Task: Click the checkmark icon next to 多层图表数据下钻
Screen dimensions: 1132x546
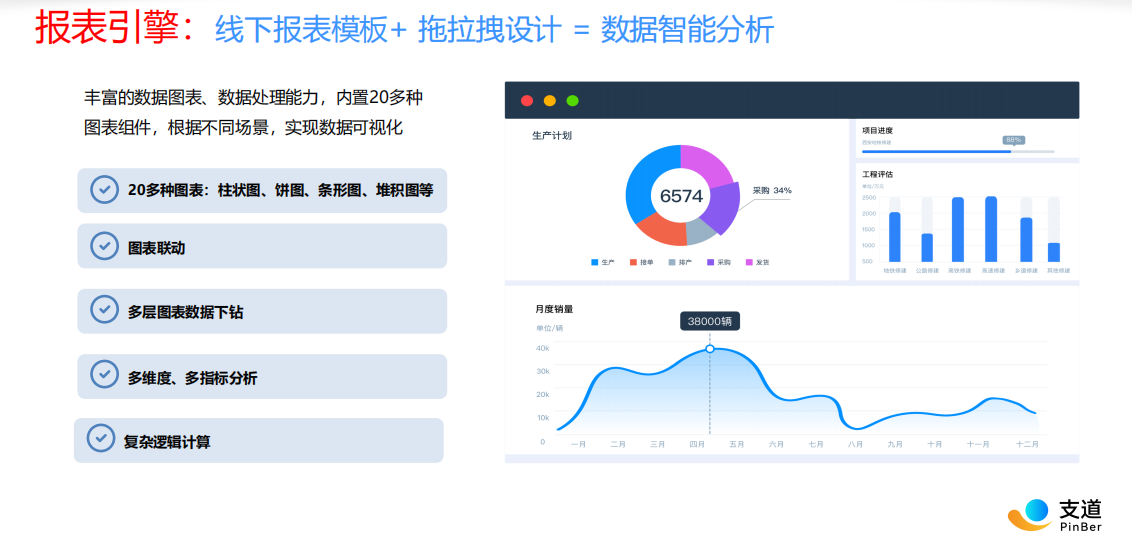Action: (104, 310)
